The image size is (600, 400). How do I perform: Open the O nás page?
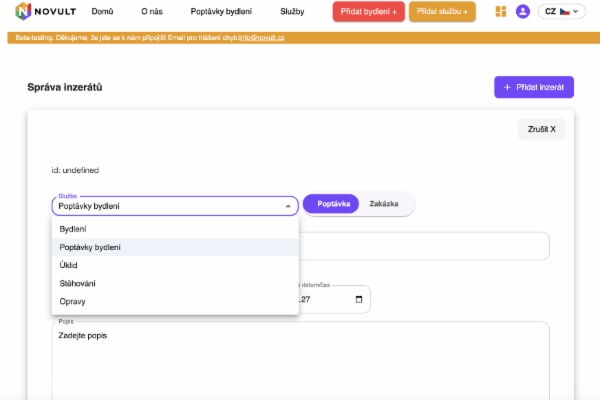152,12
